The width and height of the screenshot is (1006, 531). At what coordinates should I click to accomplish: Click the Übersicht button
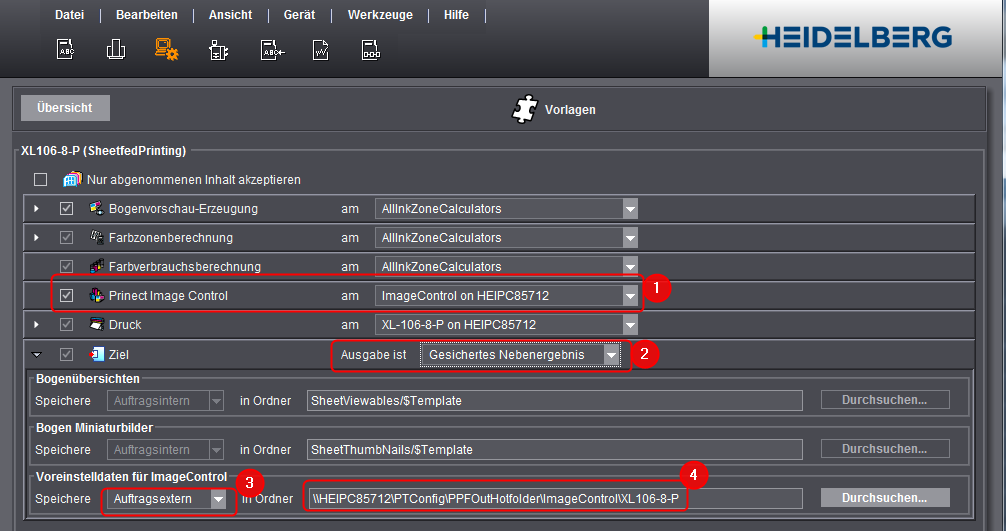pyautogui.click(x=65, y=108)
